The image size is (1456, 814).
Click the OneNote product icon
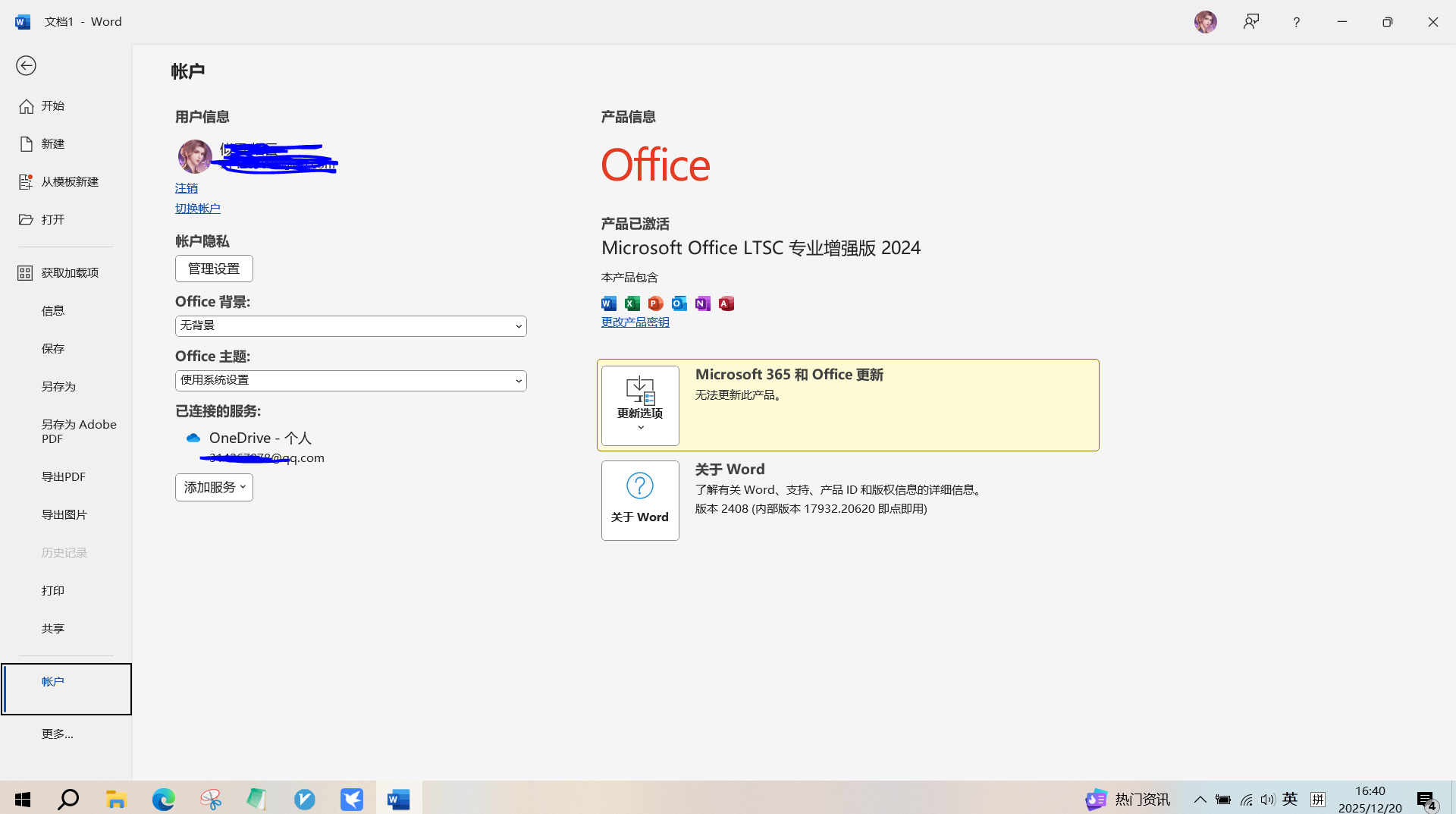[x=703, y=303]
